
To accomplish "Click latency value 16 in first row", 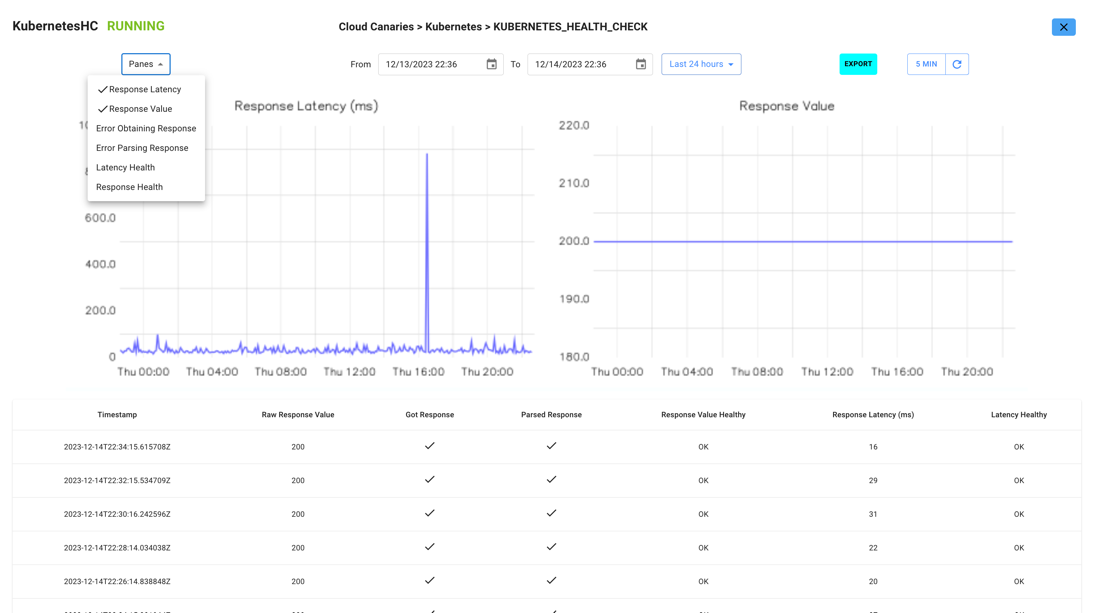I will pos(873,447).
